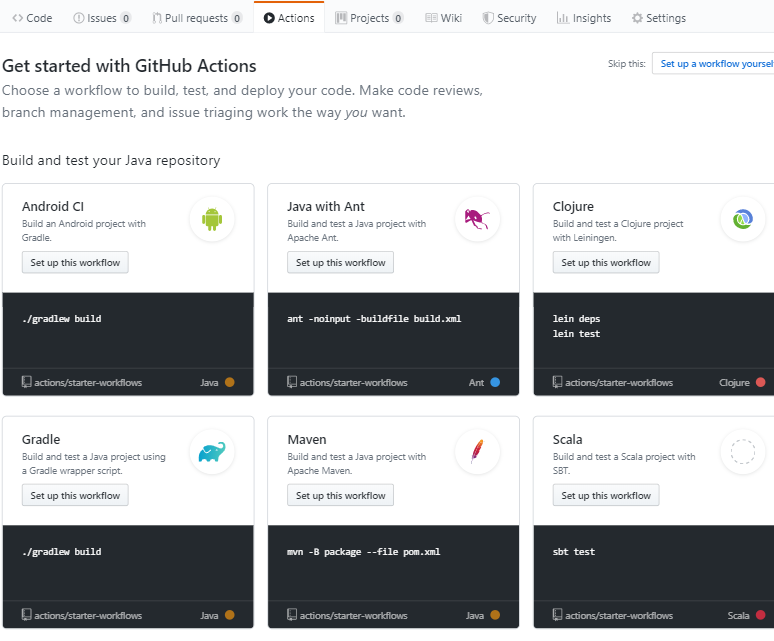
Task: Go to the Wiki tab
Action: click(444, 18)
